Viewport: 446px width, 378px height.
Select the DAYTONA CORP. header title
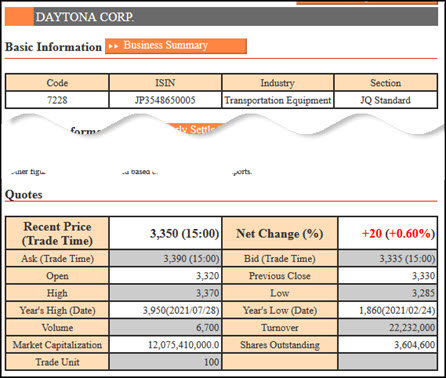(85, 17)
